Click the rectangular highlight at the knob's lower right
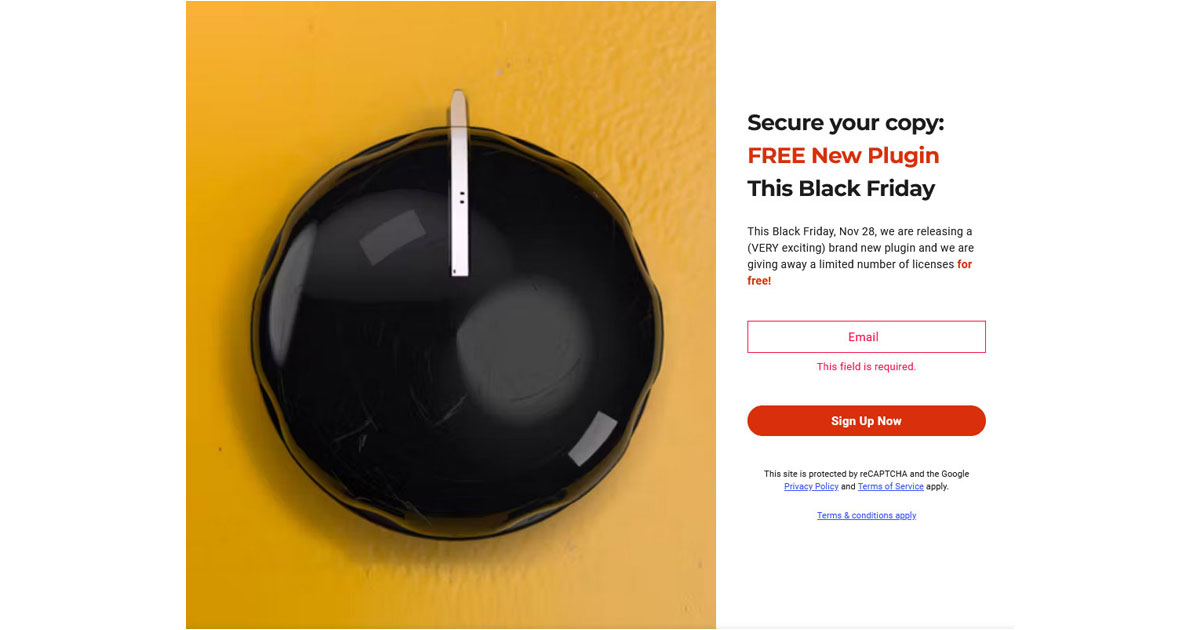Image resolution: width=1200 pixels, height=630 pixels. (593, 439)
